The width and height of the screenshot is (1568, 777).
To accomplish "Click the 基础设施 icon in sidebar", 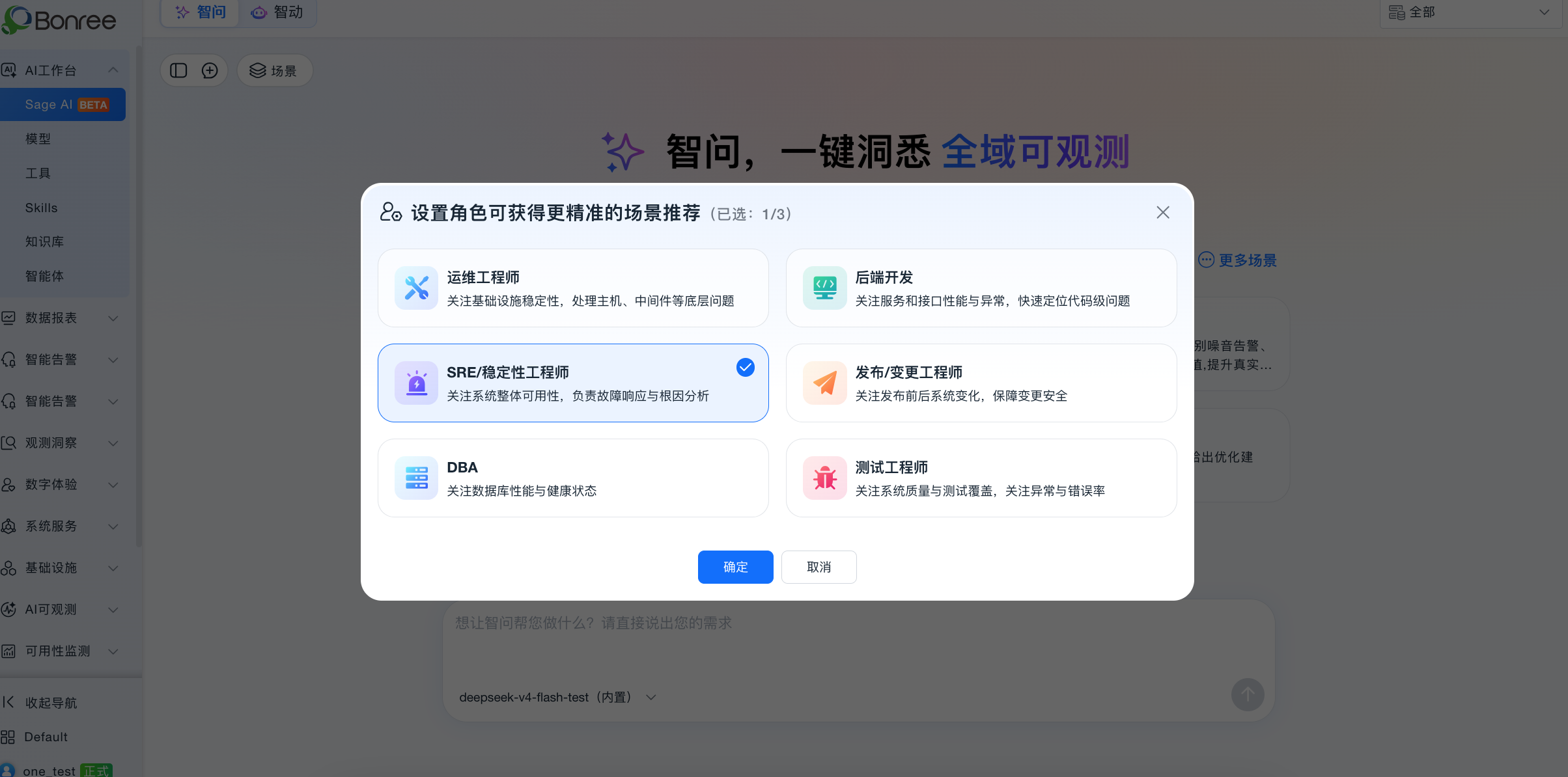I will pos(8,567).
